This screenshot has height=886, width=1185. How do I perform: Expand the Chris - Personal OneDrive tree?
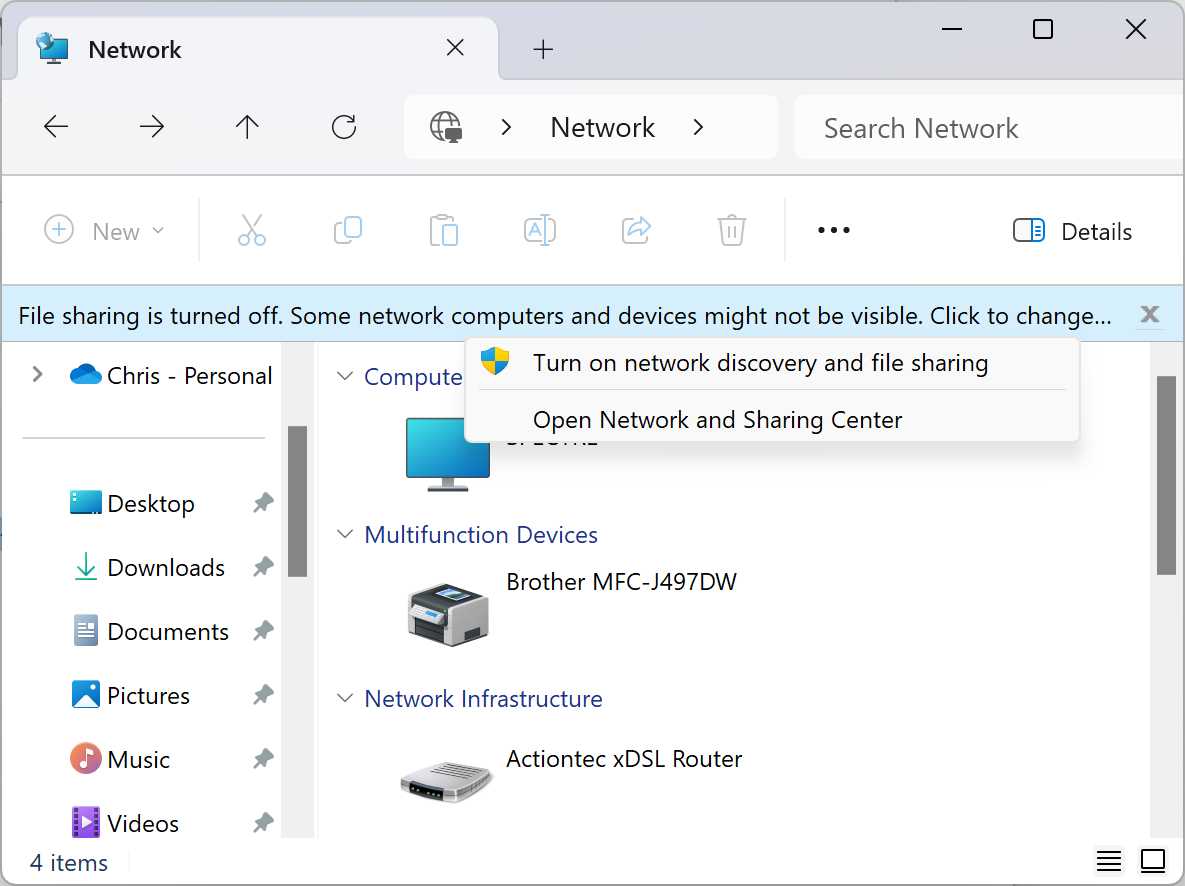click(37, 375)
